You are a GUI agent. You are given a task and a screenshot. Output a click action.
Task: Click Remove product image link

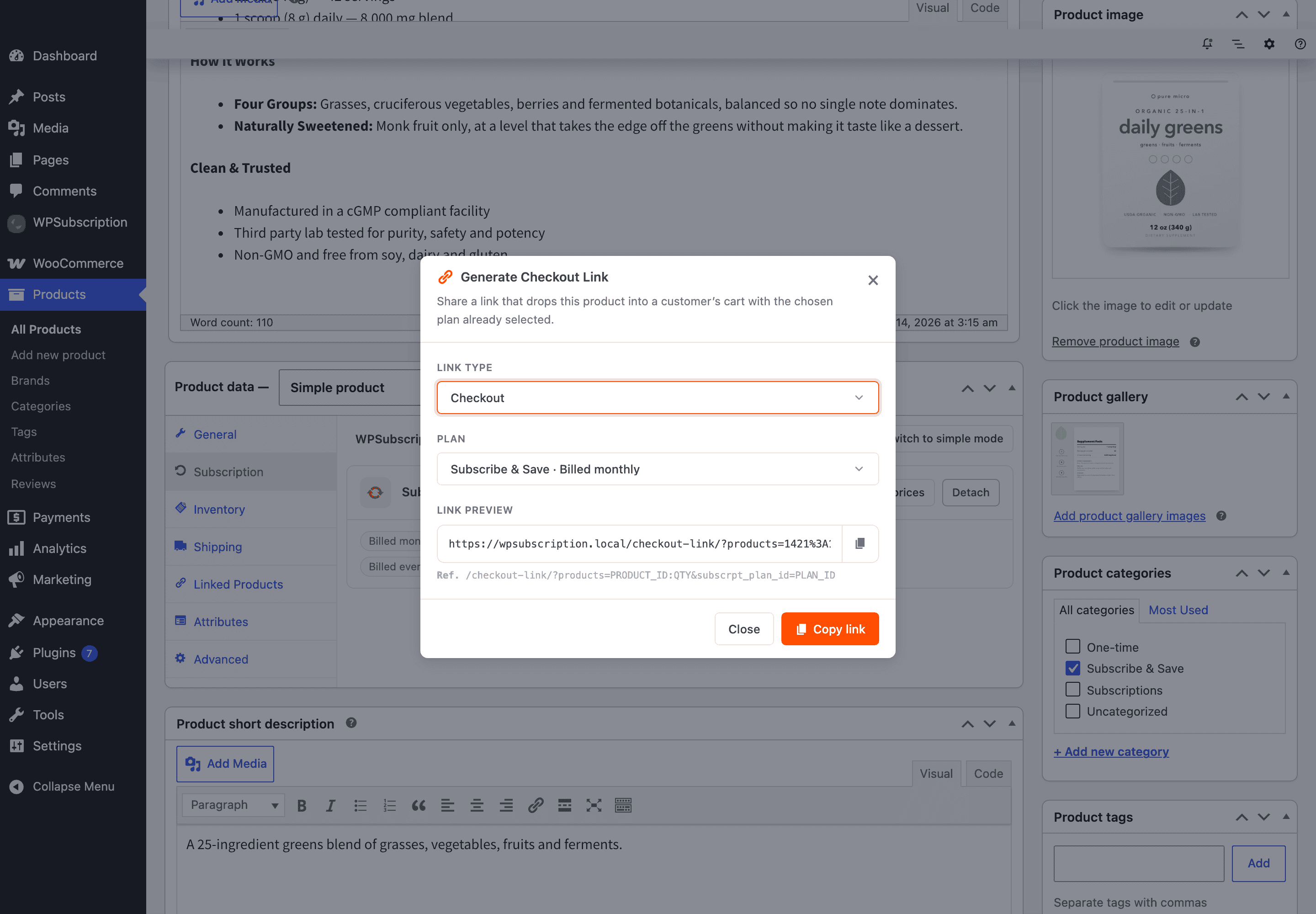(x=1115, y=341)
